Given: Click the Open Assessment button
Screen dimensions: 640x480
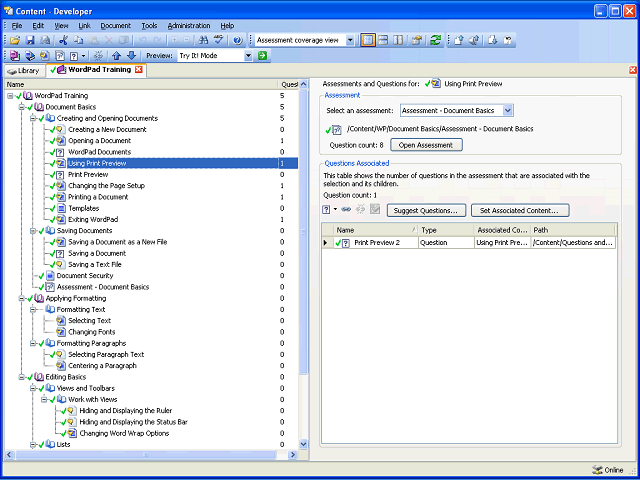Looking at the screenshot, I should 426,145.
